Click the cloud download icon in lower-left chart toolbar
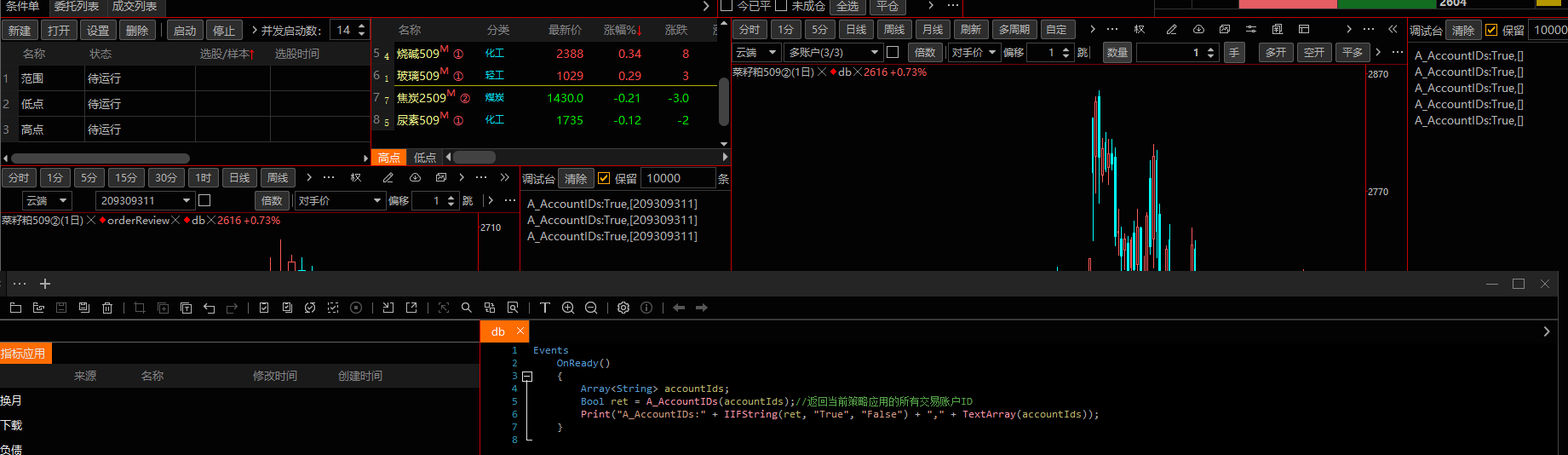Image resolution: width=1568 pixels, height=455 pixels. [x=415, y=177]
